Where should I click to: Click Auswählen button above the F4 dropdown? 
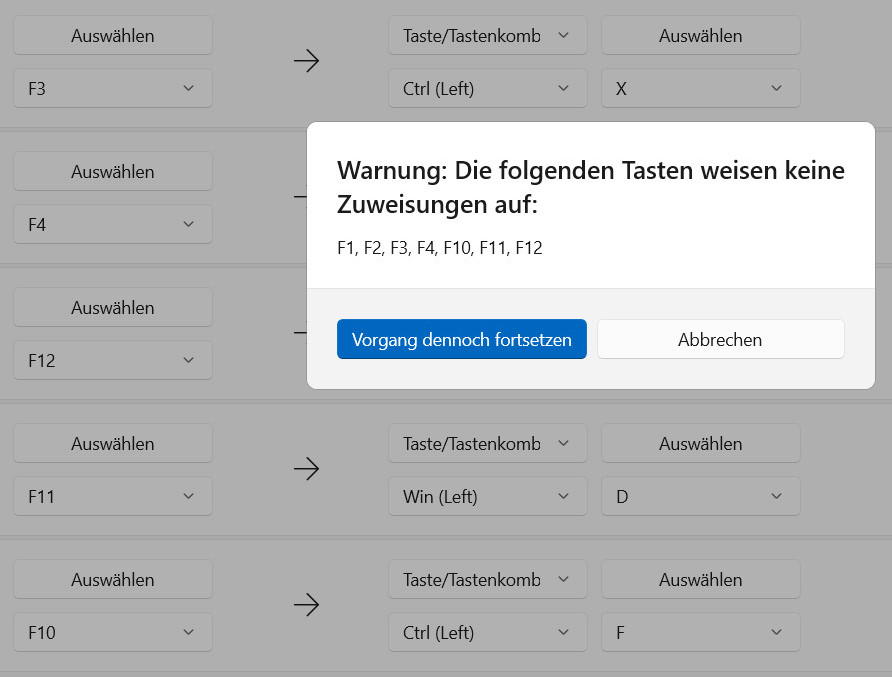click(x=112, y=172)
